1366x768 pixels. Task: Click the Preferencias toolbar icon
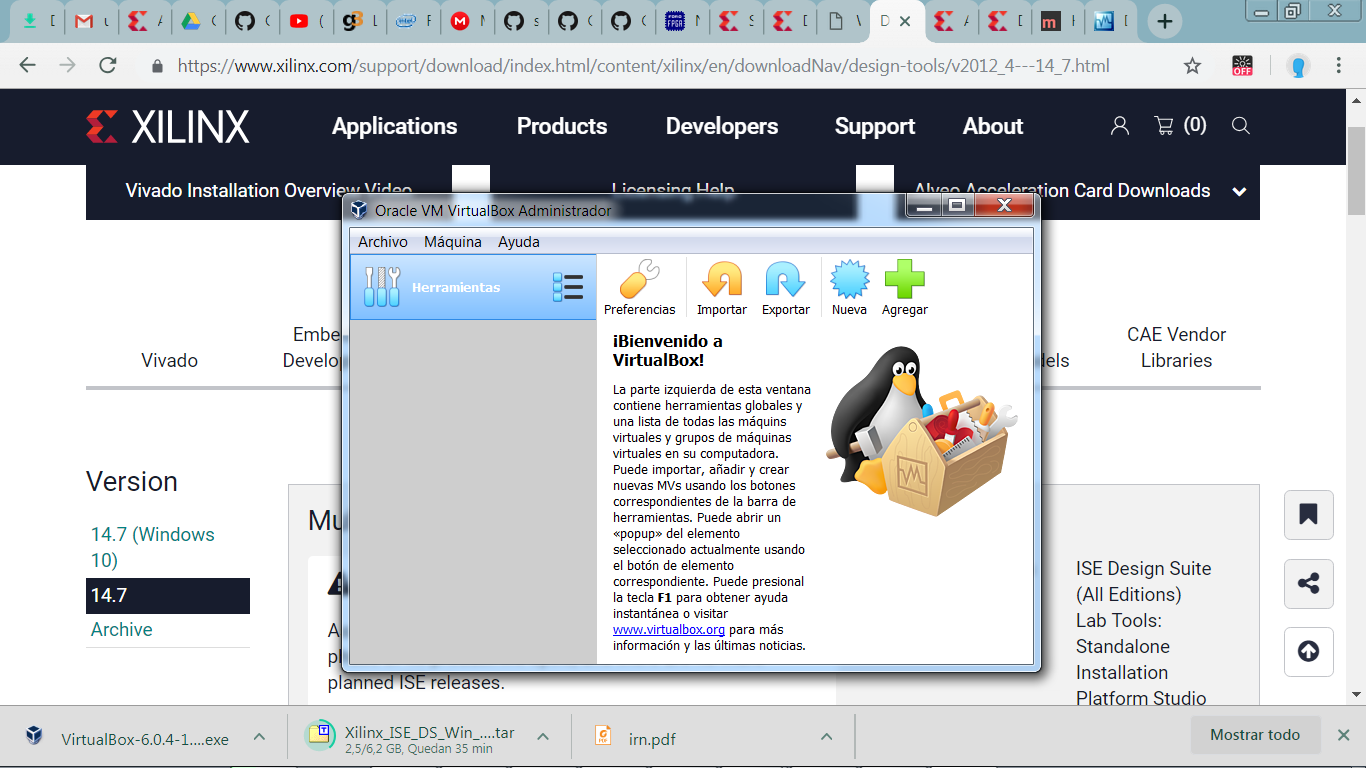point(640,280)
